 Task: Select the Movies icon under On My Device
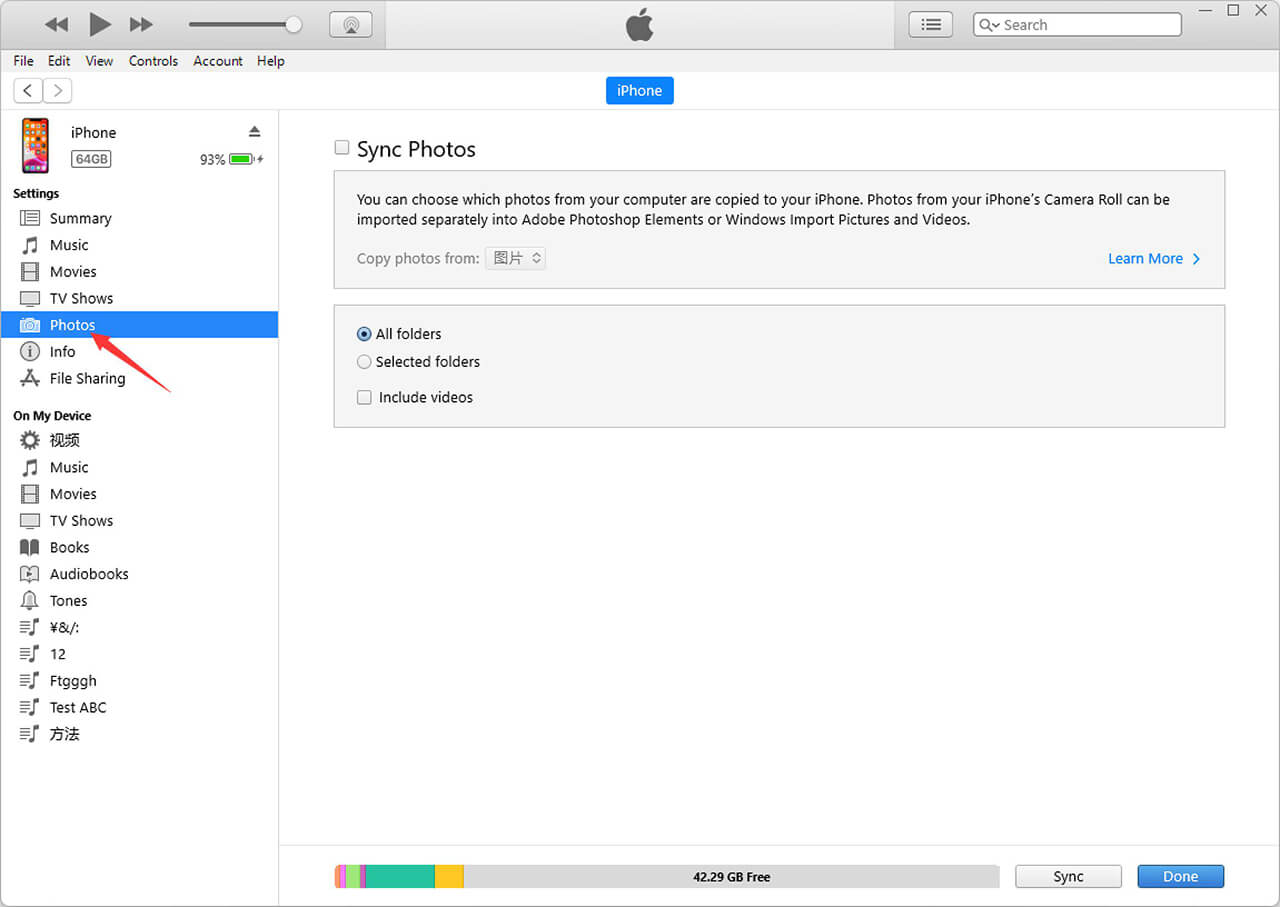pos(30,494)
